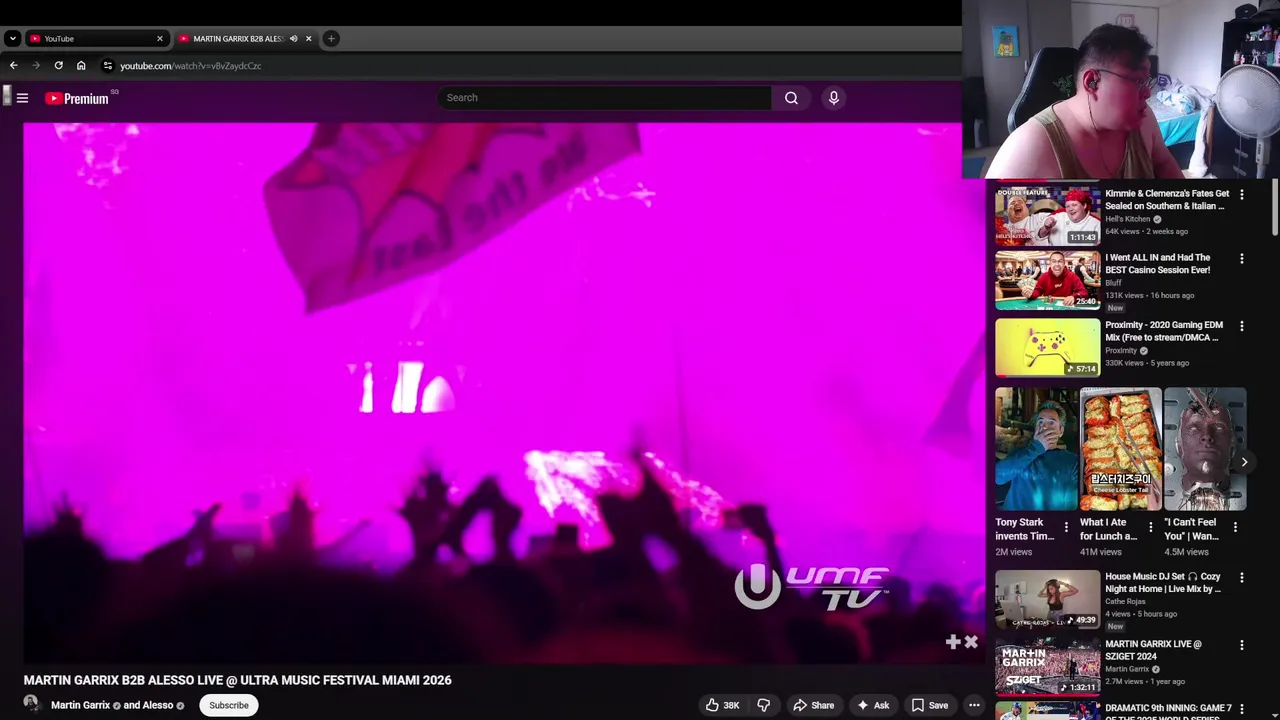The image size is (1280, 720).
Task: Open a new browser tab
Action: (331, 39)
